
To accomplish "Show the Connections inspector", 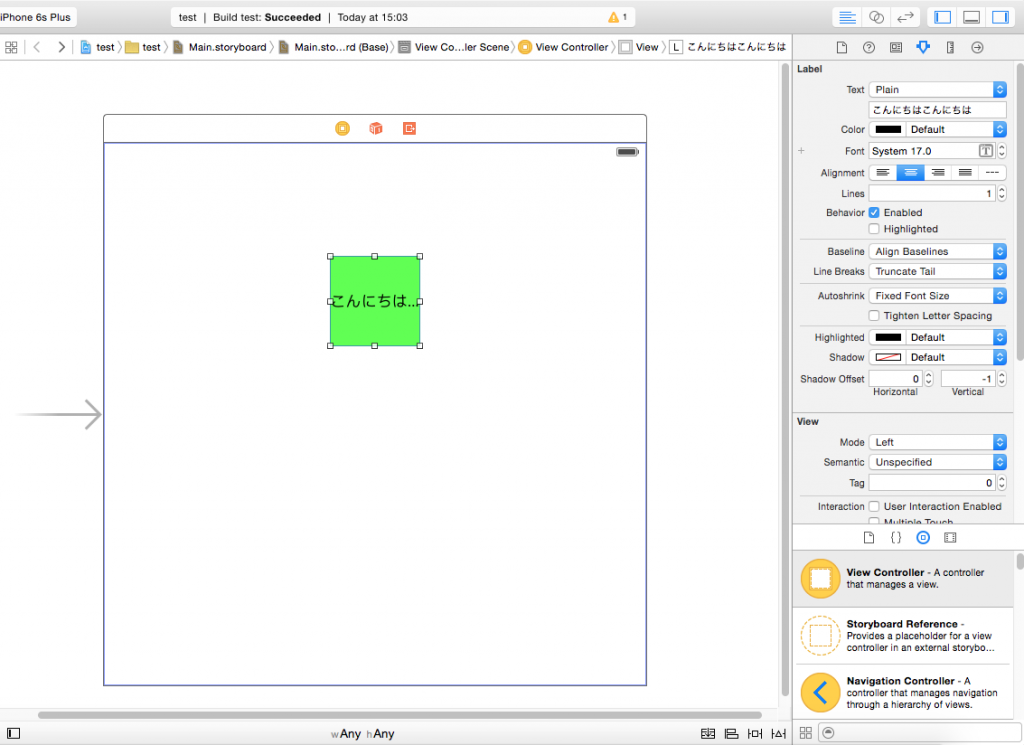I will coord(977,47).
